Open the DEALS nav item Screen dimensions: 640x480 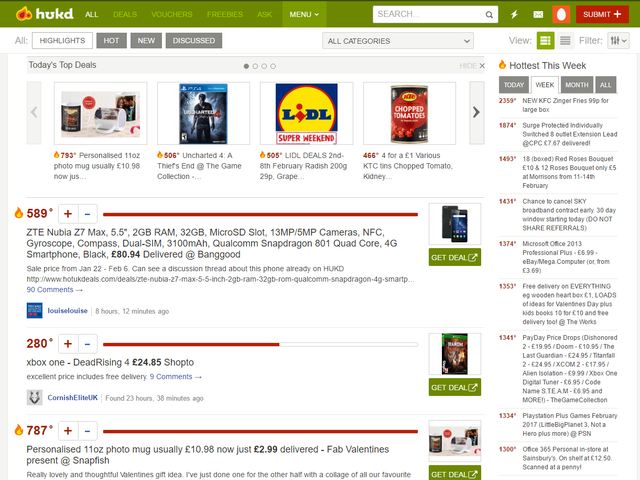[125, 14]
